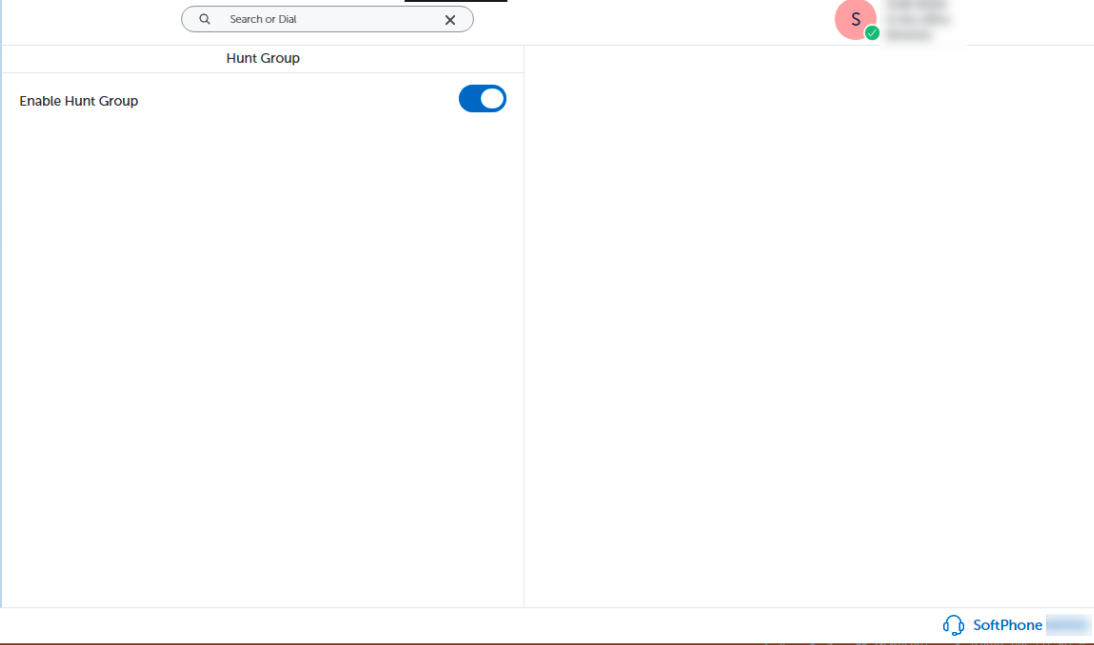Select the search icon inside Search or Dial bar
Viewport: 1094px width, 645px height.
coord(204,19)
